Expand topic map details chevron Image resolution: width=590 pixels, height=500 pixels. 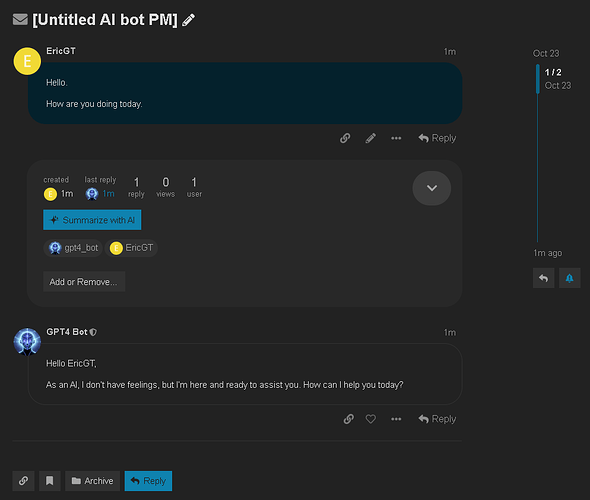coord(432,188)
